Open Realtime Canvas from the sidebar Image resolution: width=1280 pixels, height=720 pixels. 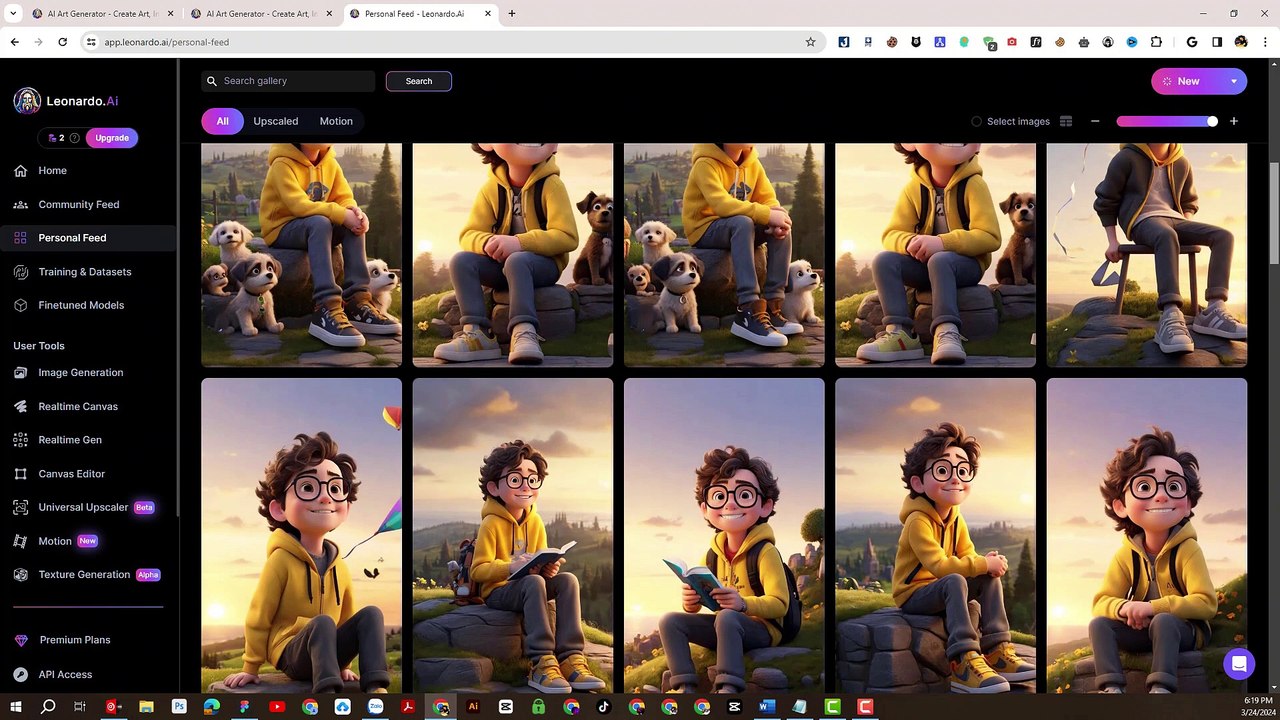tap(78, 406)
